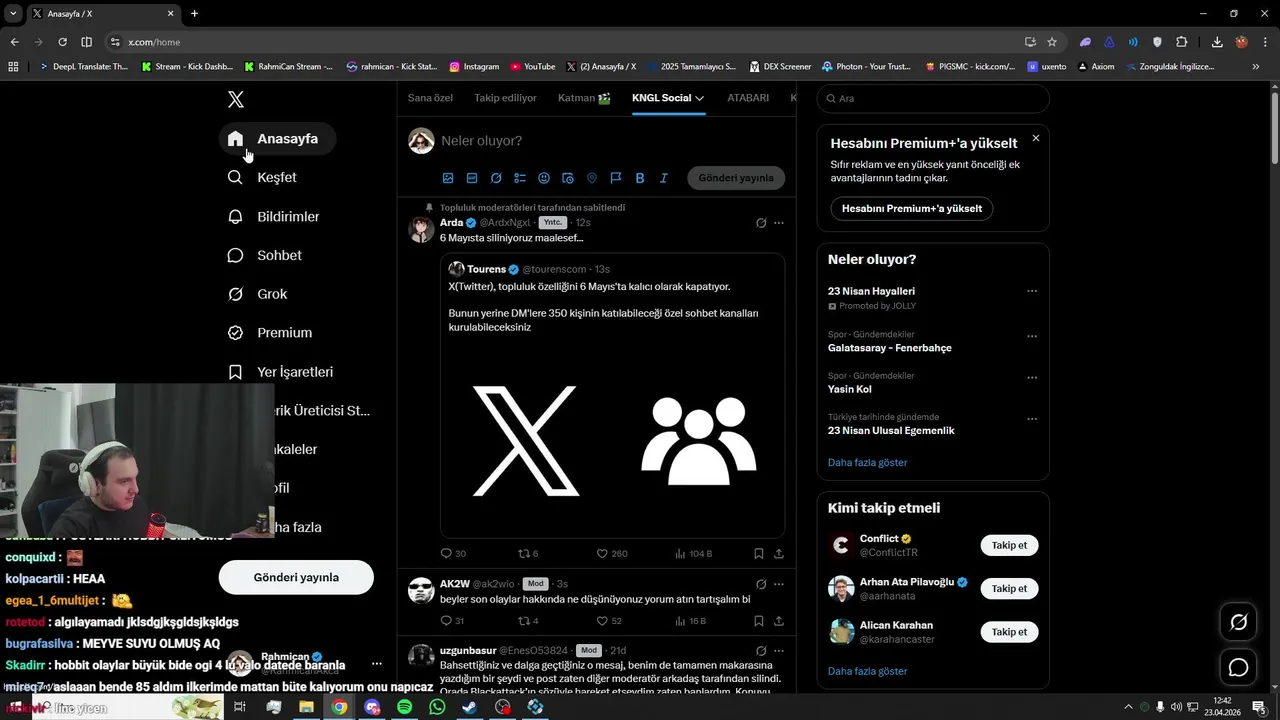Open WhatsApp from the taskbar
The image size is (1280, 720).
click(437, 707)
